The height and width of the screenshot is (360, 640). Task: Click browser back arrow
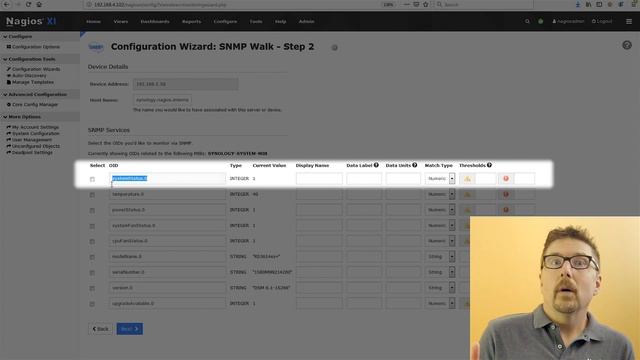(7, 4)
